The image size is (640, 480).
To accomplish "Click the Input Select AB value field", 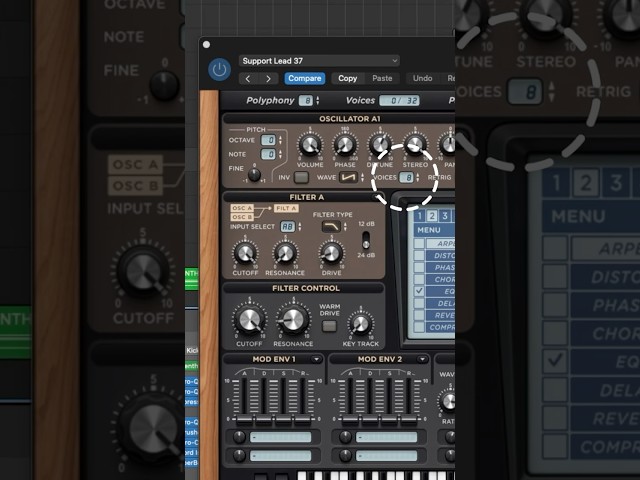I will coord(288,227).
